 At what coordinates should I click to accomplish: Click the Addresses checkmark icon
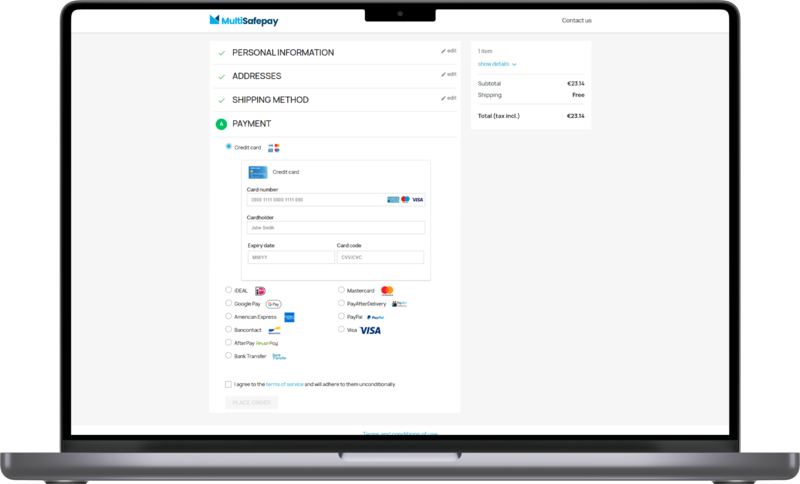point(221,77)
